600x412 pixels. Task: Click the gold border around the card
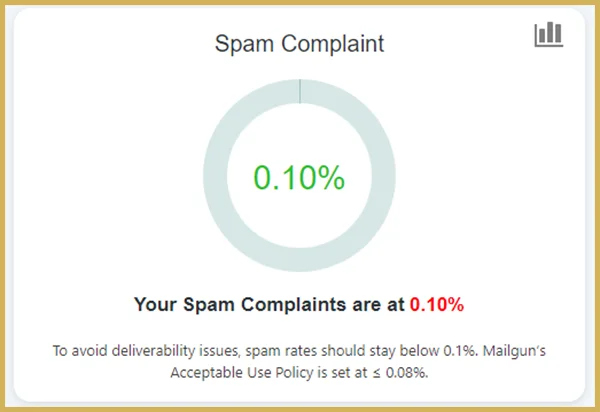(2, 206)
